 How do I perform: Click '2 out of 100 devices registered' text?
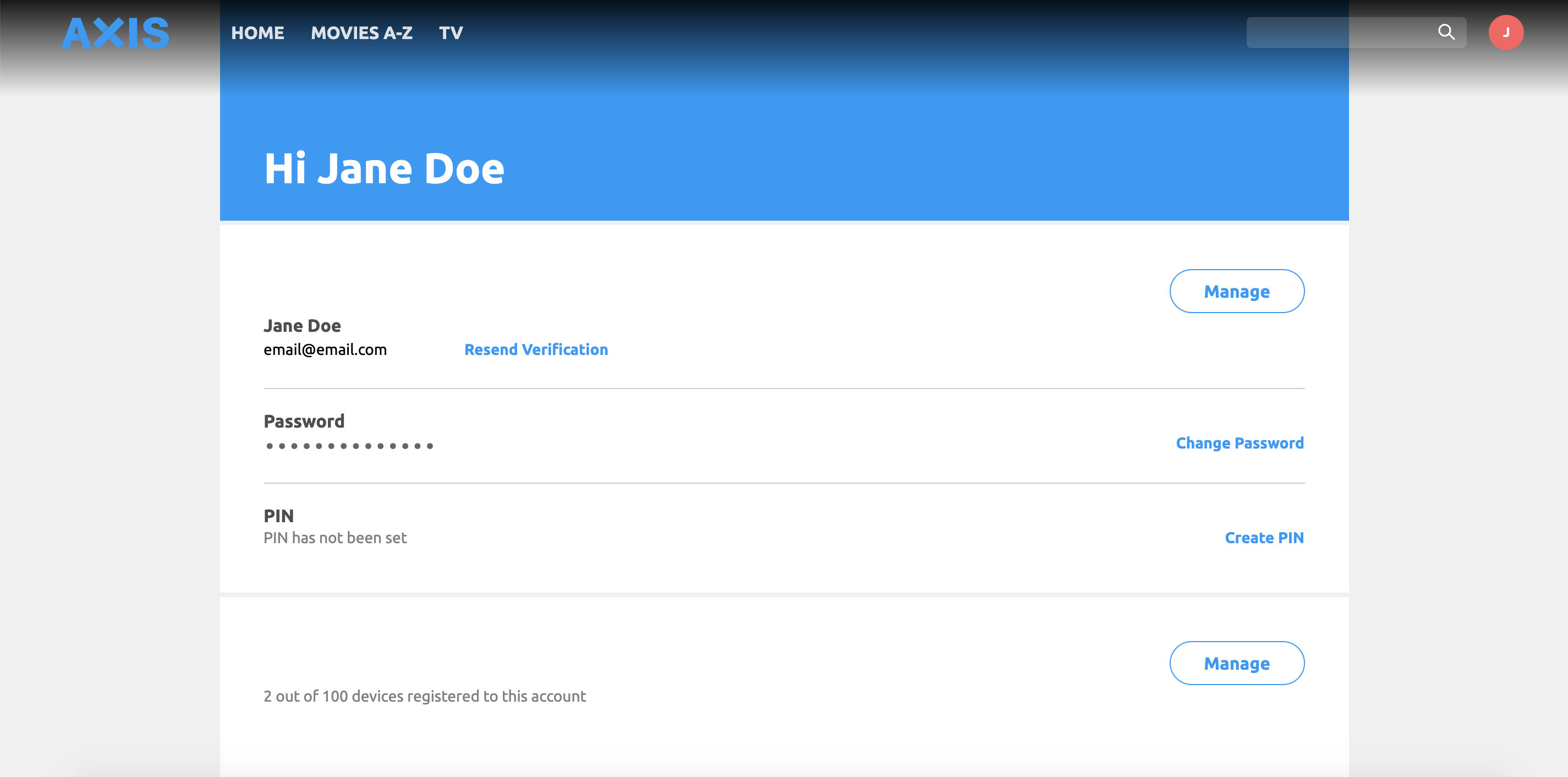pyautogui.click(x=424, y=696)
